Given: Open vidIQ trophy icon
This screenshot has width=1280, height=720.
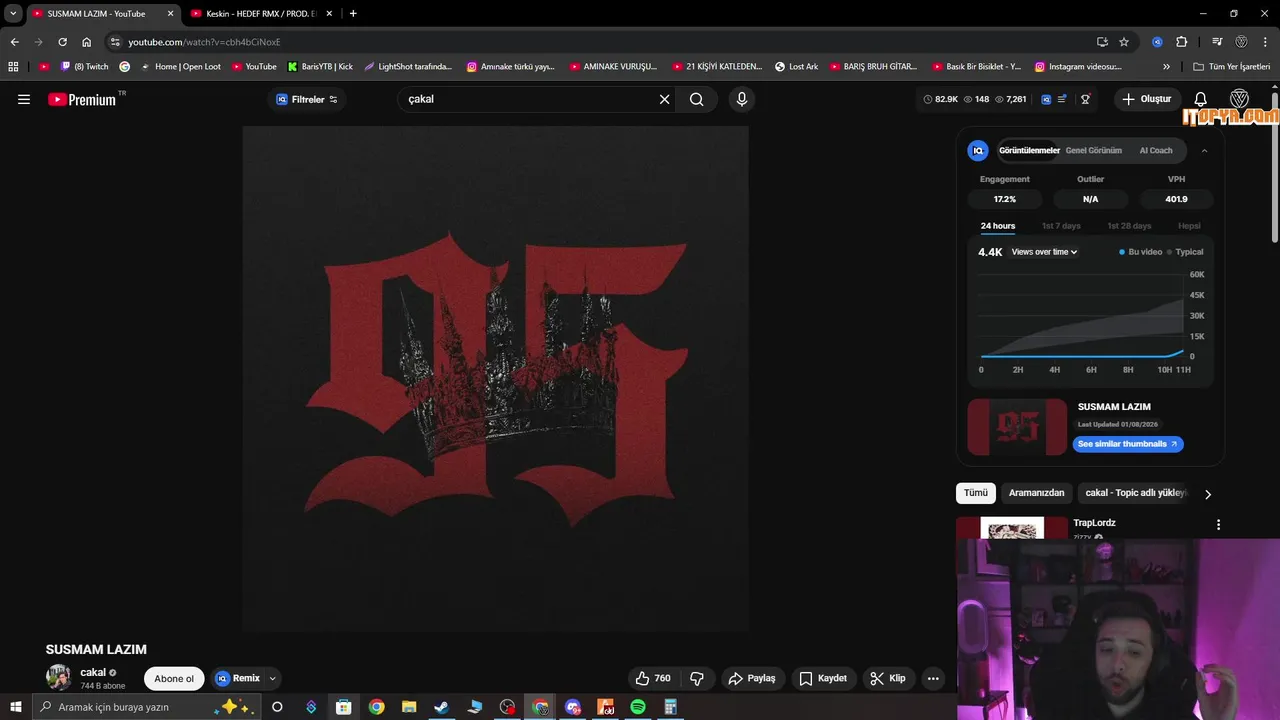Looking at the screenshot, I should [x=1085, y=99].
